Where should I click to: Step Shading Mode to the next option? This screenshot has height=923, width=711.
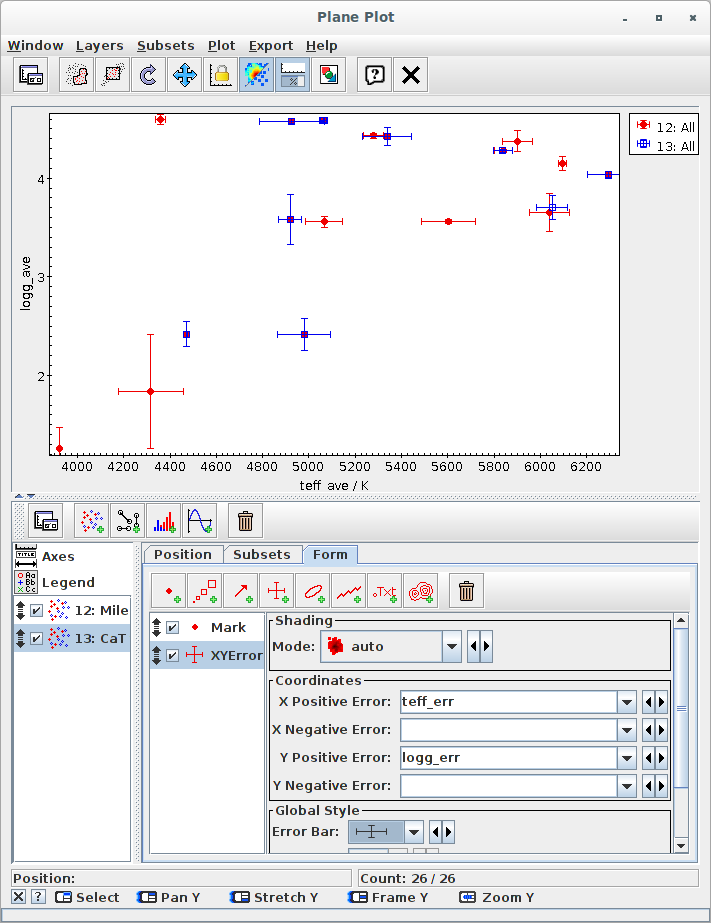486,646
